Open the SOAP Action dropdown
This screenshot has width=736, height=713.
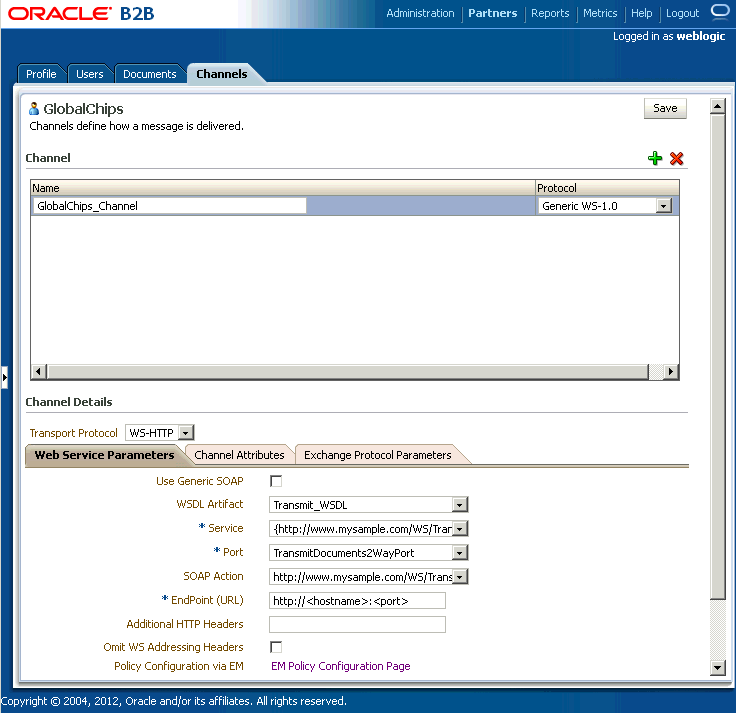460,577
